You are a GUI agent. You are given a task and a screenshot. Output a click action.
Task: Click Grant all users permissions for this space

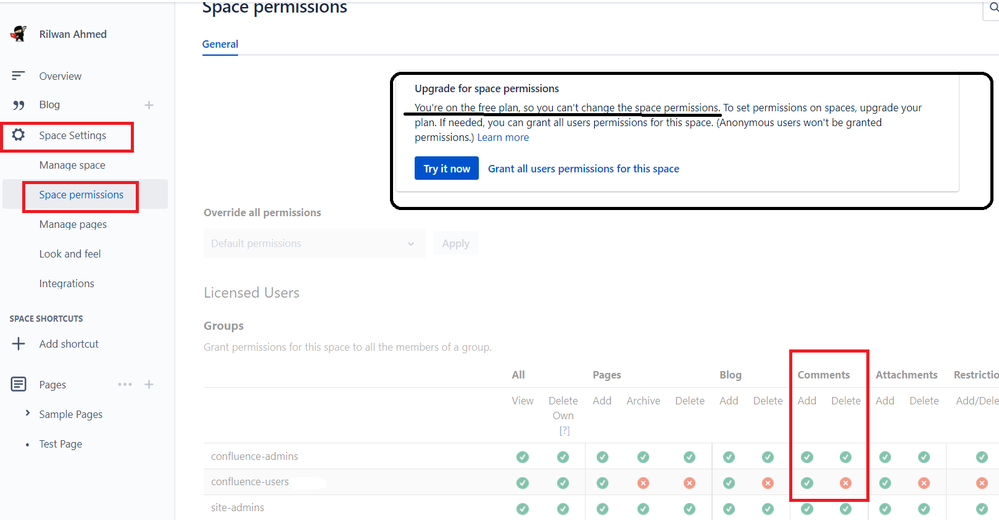(584, 169)
